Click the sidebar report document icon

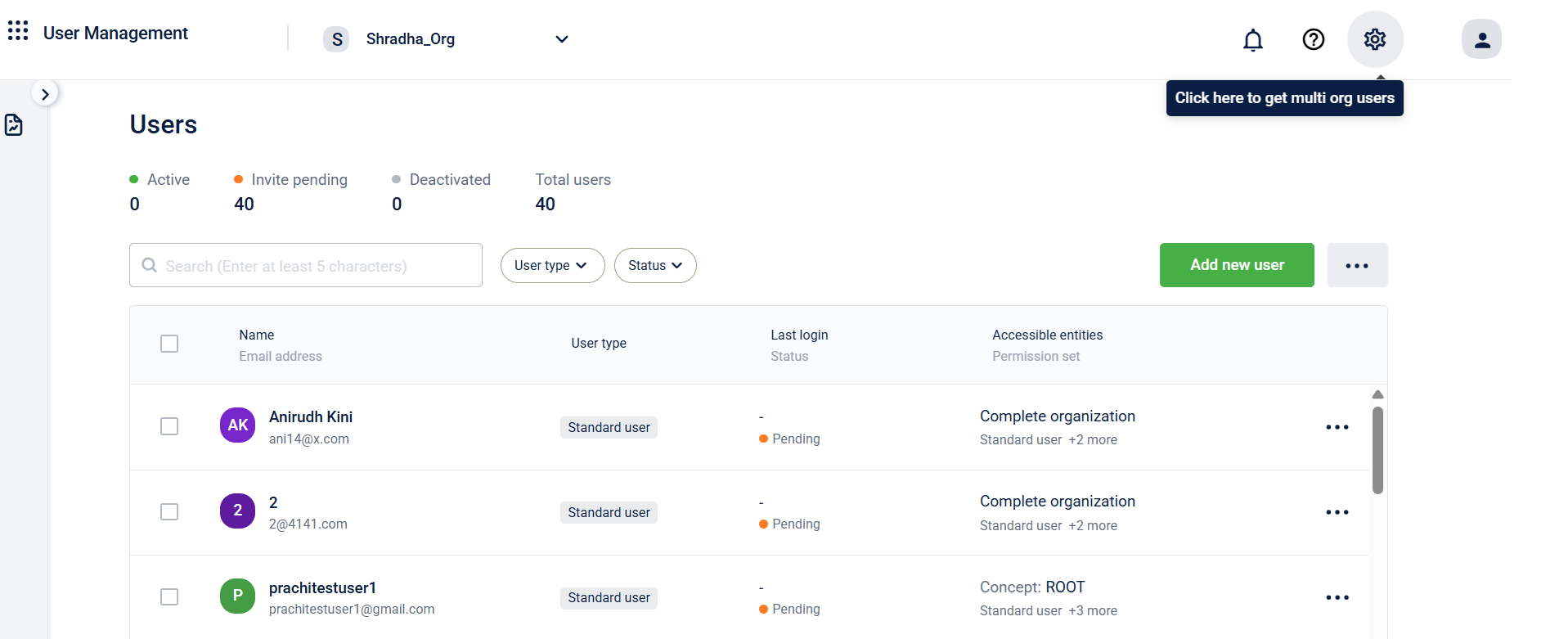point(14,125)
